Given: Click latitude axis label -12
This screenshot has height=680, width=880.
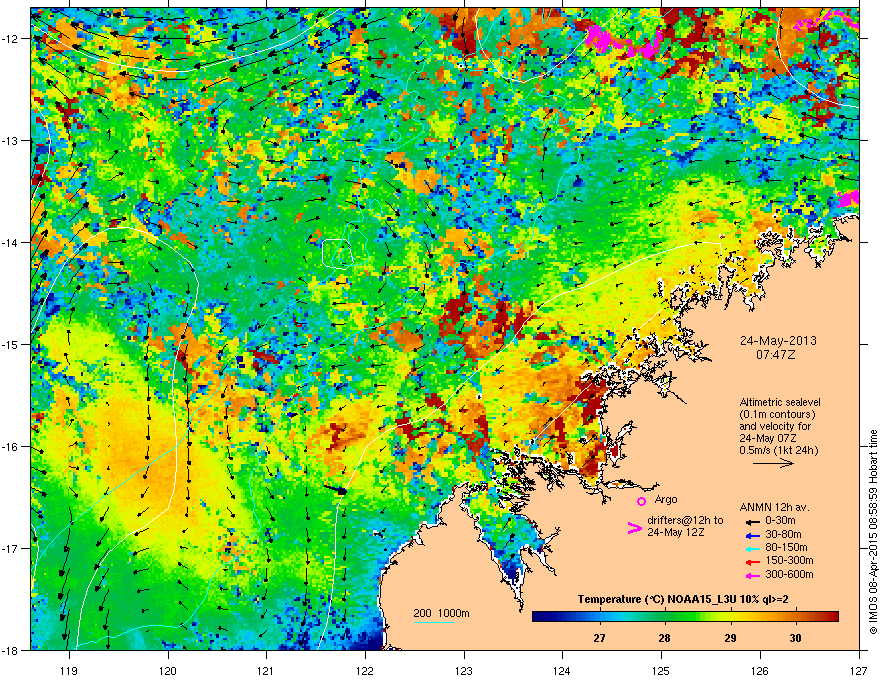Looking at the screenshot, I should pos(10,38).
